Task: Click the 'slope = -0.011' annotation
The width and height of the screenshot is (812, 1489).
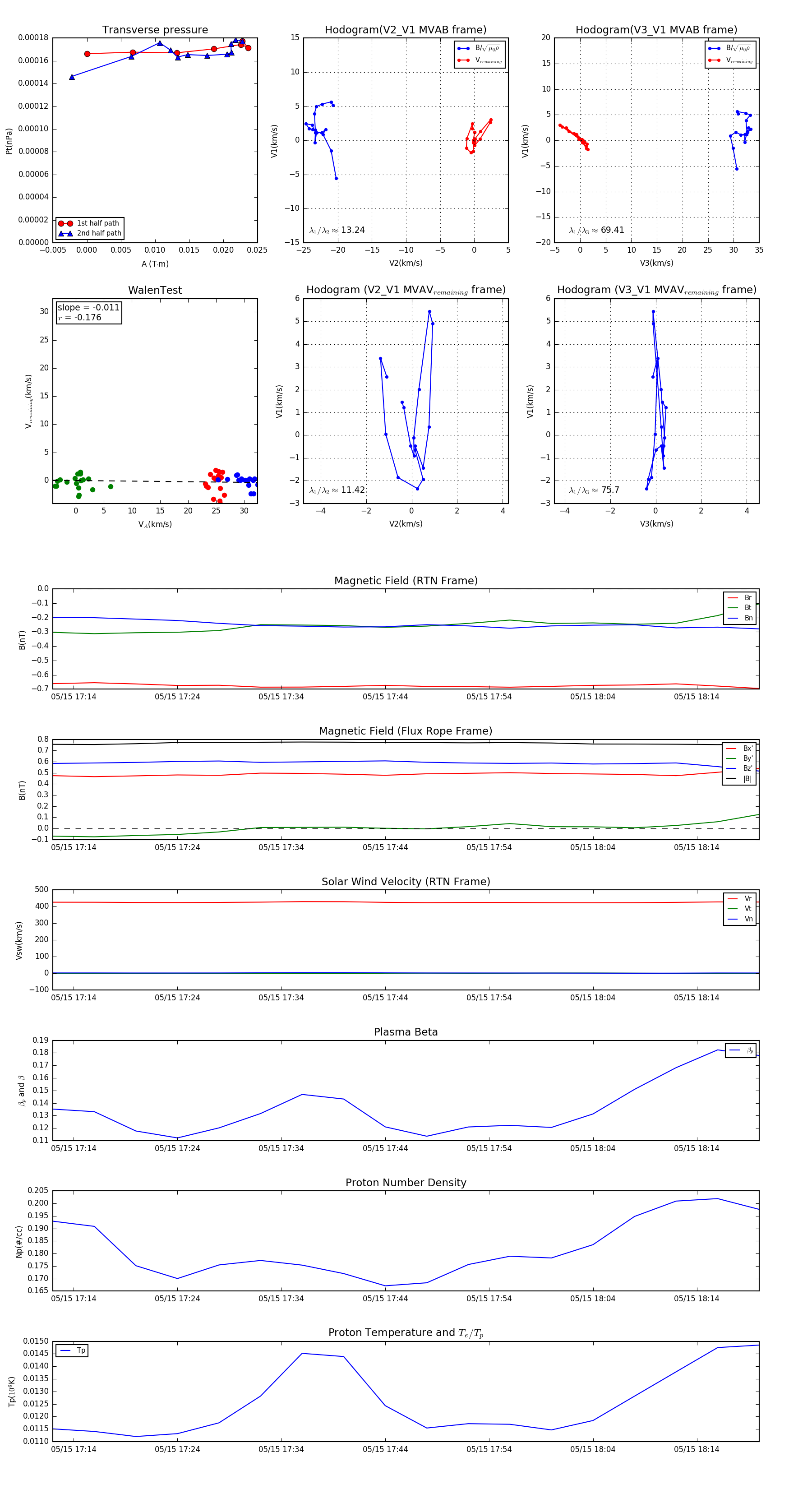Action: click(88, 308)
